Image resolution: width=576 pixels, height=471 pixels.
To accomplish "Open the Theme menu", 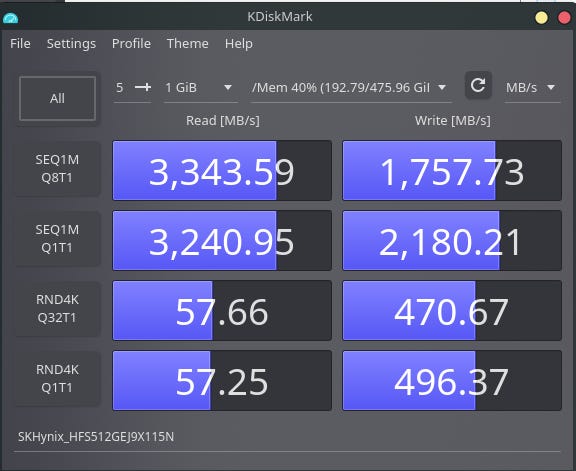I will [187, 44].
